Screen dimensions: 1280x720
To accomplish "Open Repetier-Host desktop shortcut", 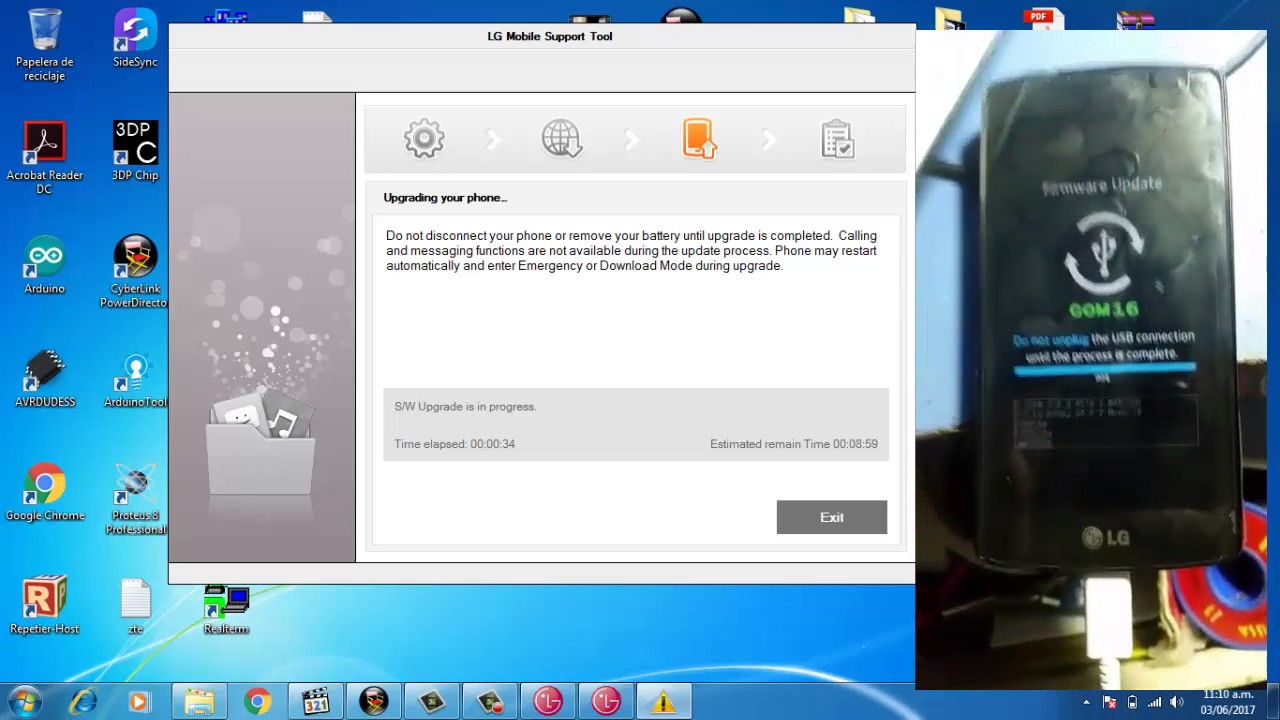I will coord(45,605).
